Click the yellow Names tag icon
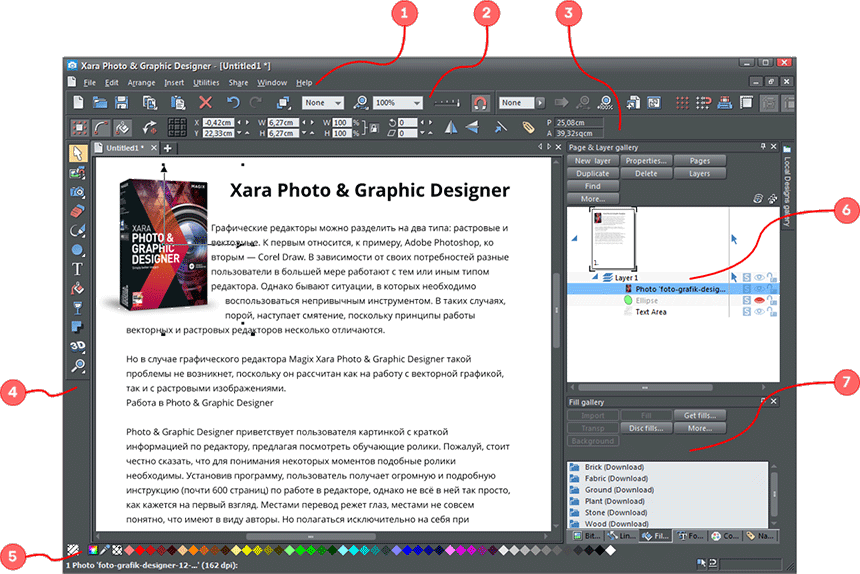This screenshot has width=860, height=574. click(x=528, y=128)
